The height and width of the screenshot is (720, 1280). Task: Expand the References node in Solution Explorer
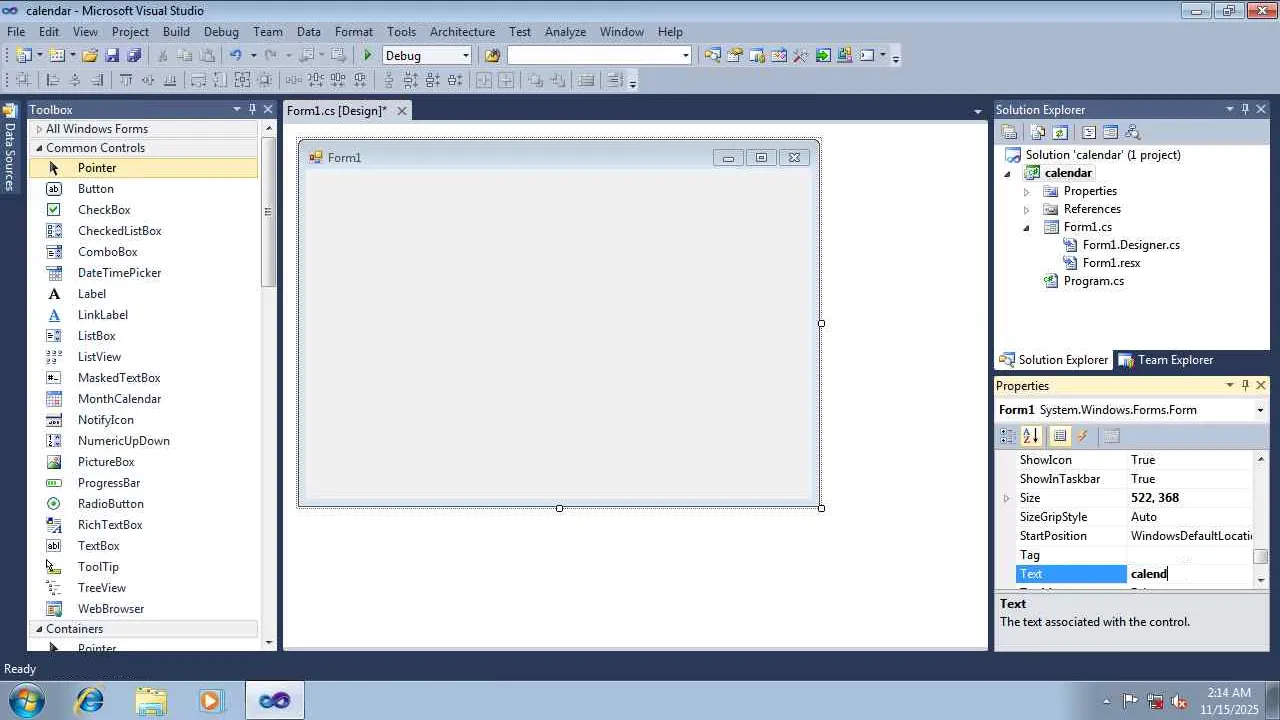1026,209
